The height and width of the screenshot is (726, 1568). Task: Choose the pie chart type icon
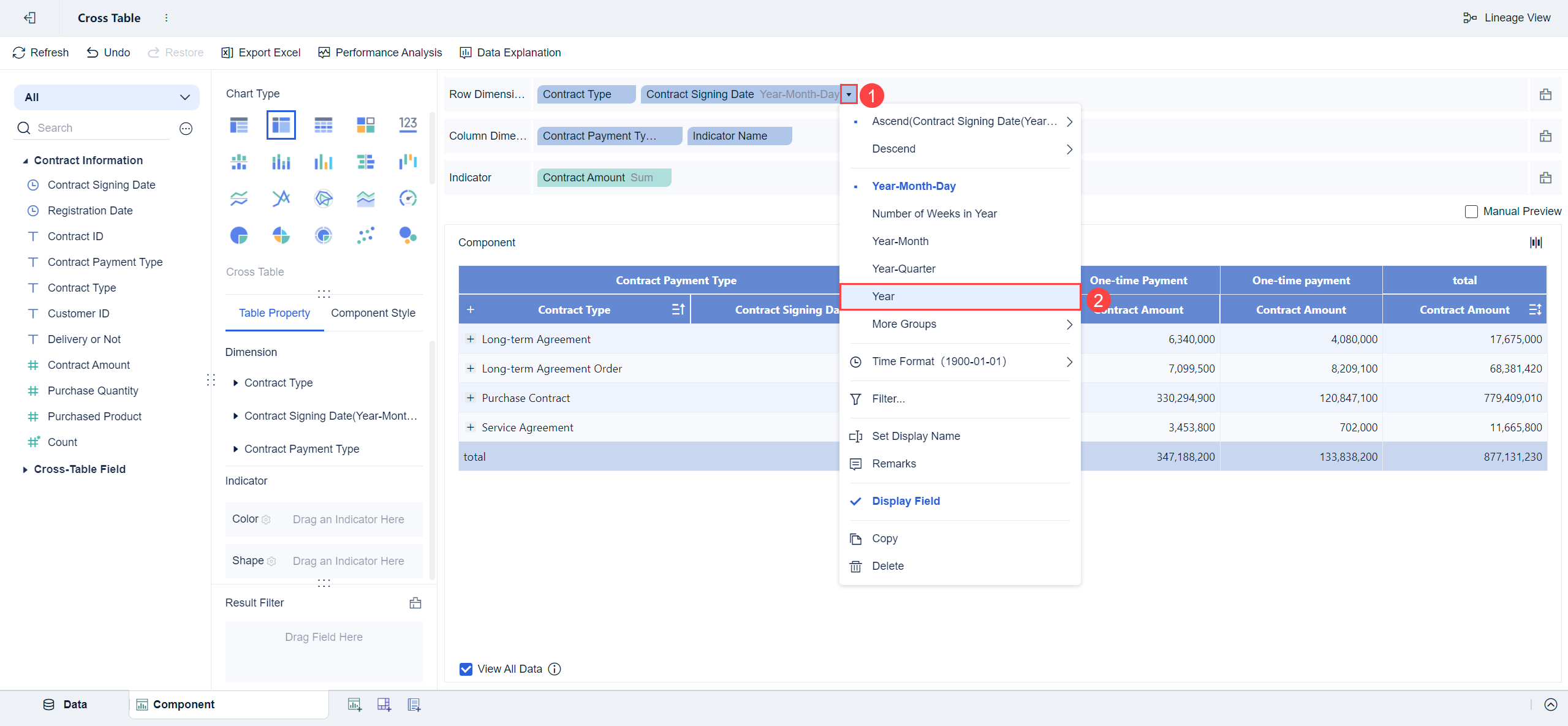click(x=238, y=235)
